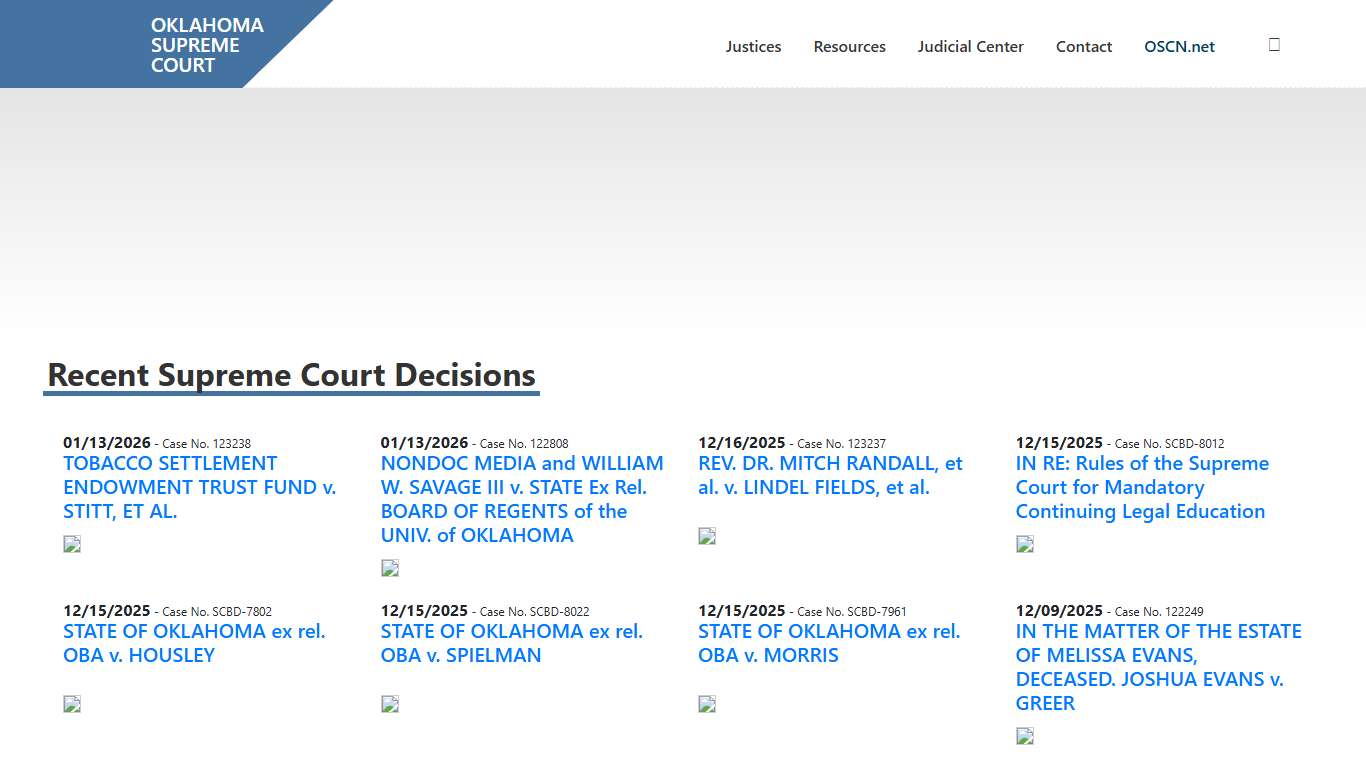
Task: Open the Resources menu
Action: click(849, 46)
